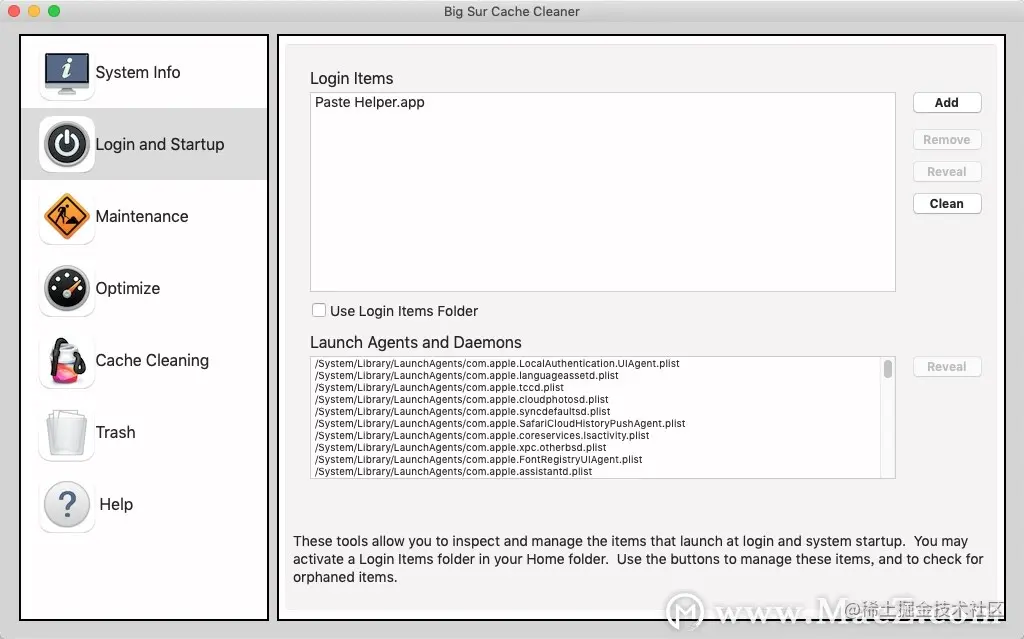Select com.apple.xpc.otherbsd.plist row
Viewport: 1024px width, 639px height.
pos(596,448)
